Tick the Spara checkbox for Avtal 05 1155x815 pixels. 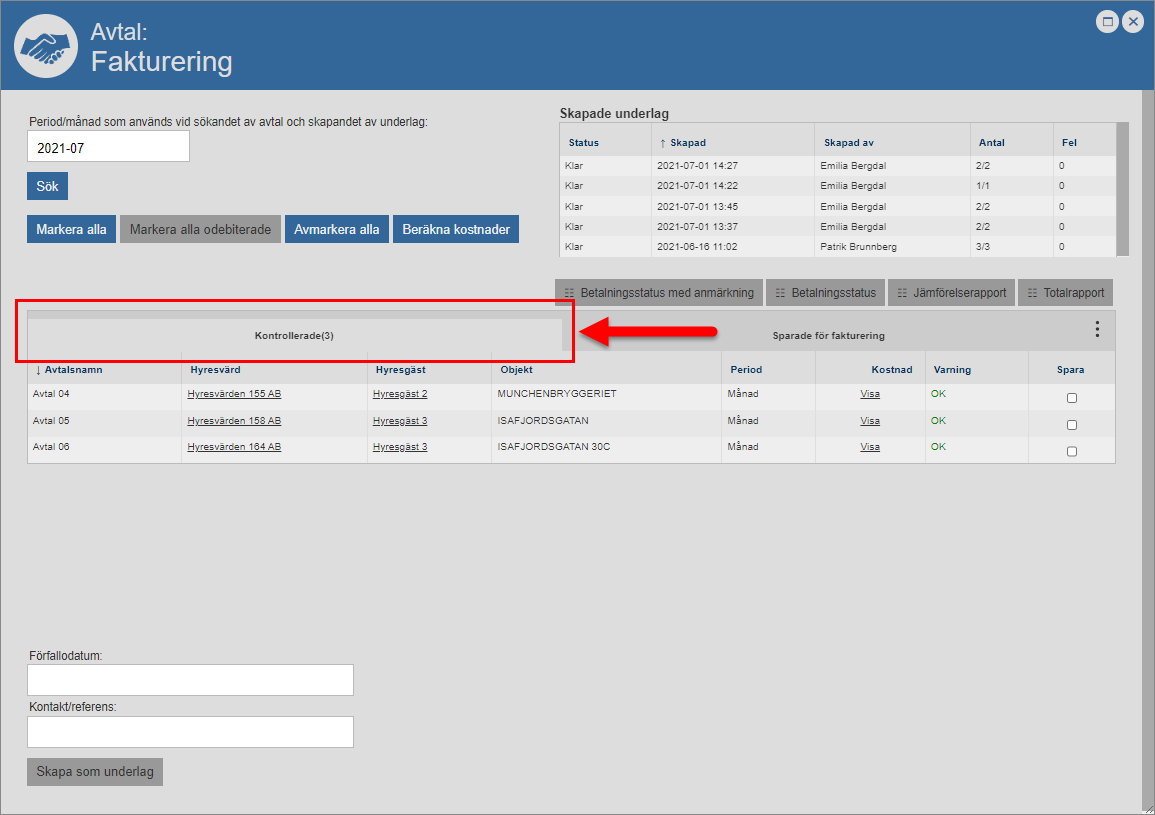[x=1072, y=425]
